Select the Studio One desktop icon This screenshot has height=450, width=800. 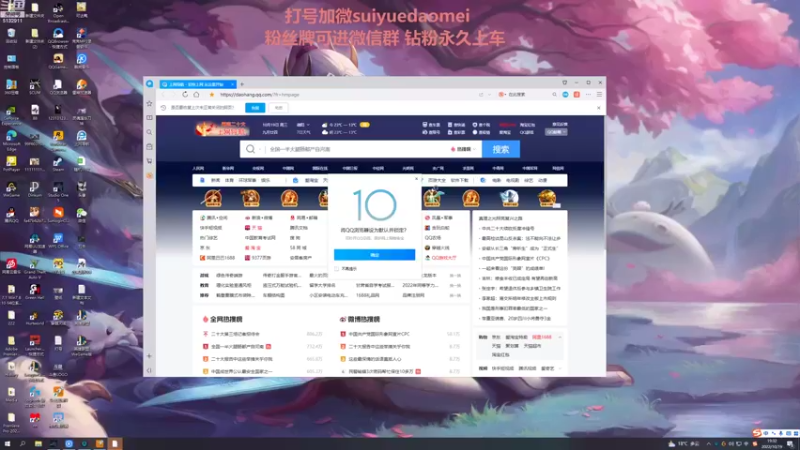(58, 190)
